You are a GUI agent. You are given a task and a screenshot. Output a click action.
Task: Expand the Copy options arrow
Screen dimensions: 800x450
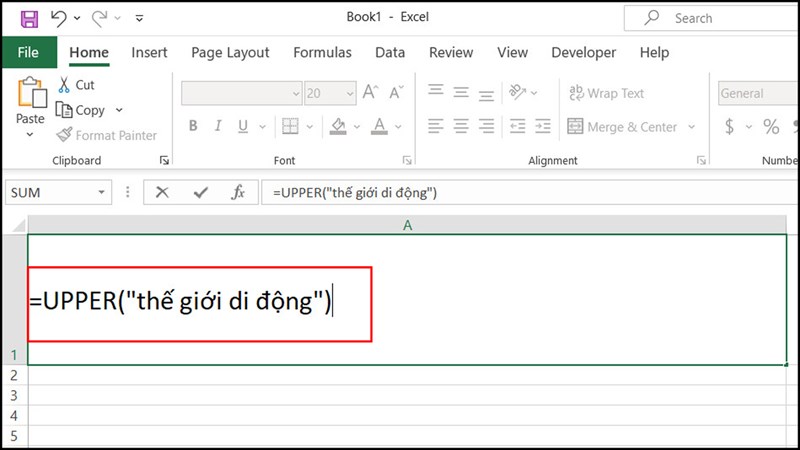click(119, 110)
